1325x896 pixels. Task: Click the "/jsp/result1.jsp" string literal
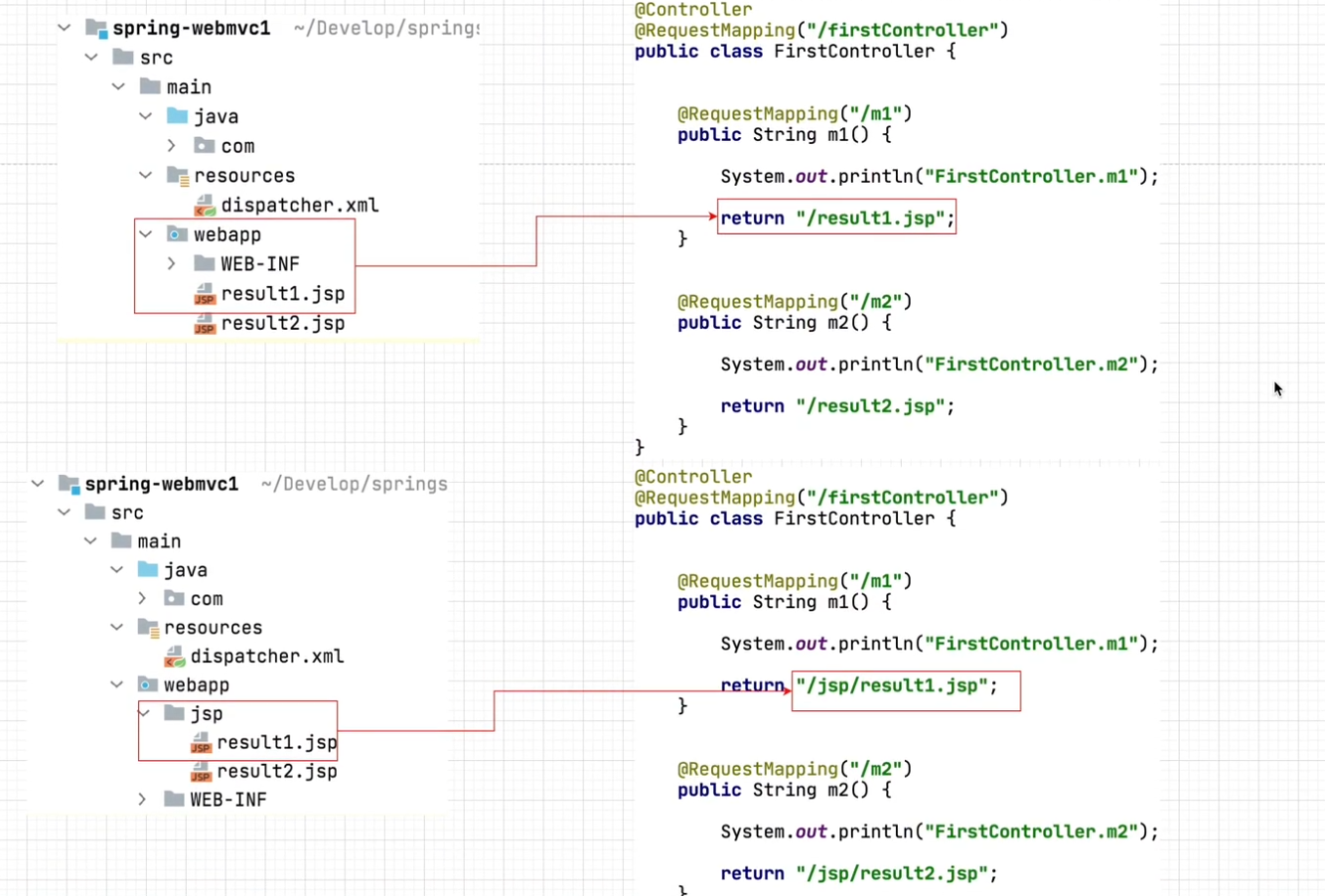point(892,685)
